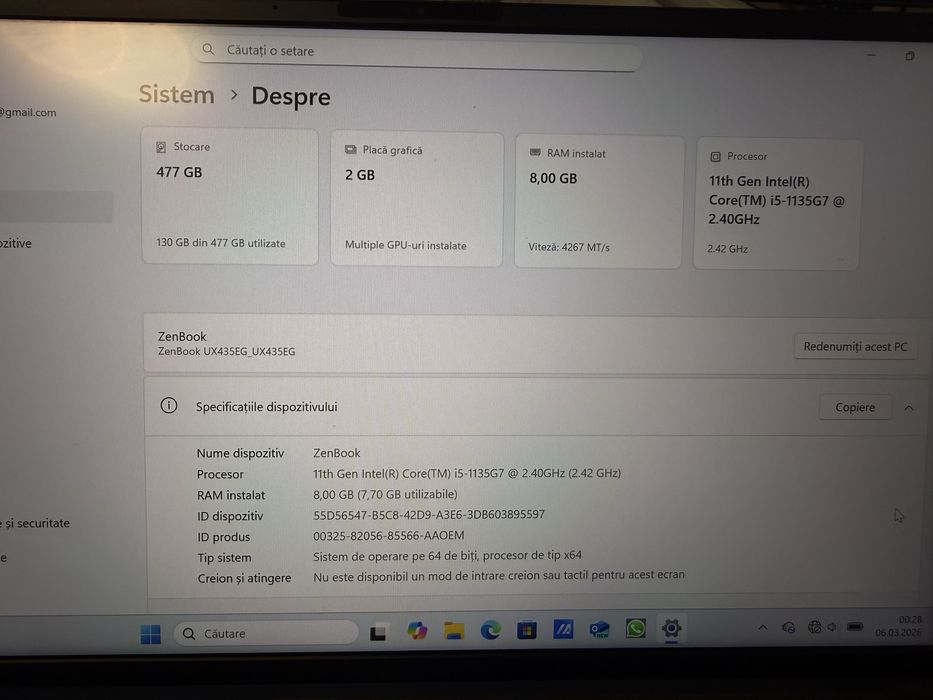Open the clock showing 06.03.2026
Viewport: 933px width, 700px height.
pos(898,626)
